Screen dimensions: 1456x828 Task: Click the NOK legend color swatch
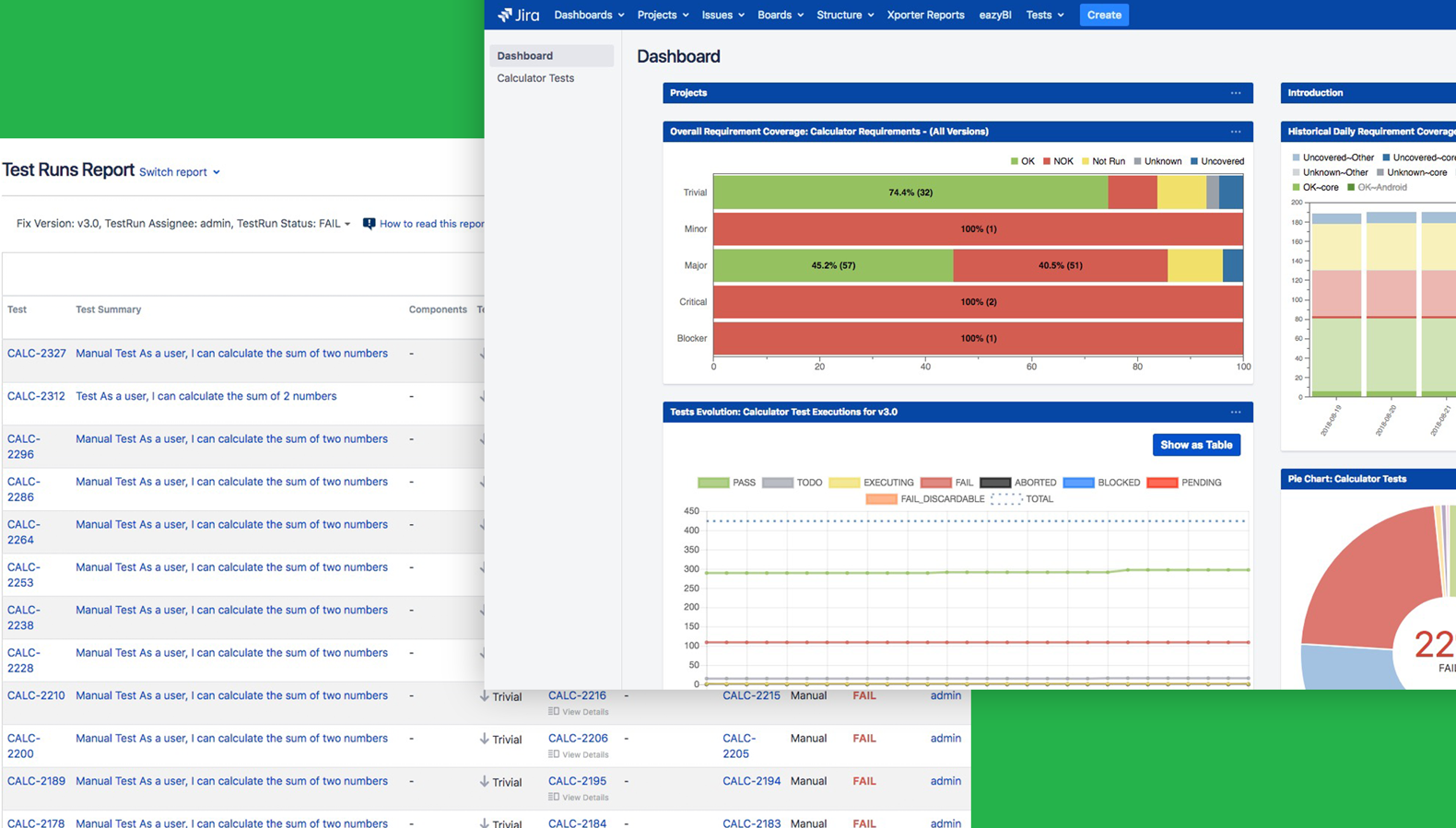(1047, 161)
